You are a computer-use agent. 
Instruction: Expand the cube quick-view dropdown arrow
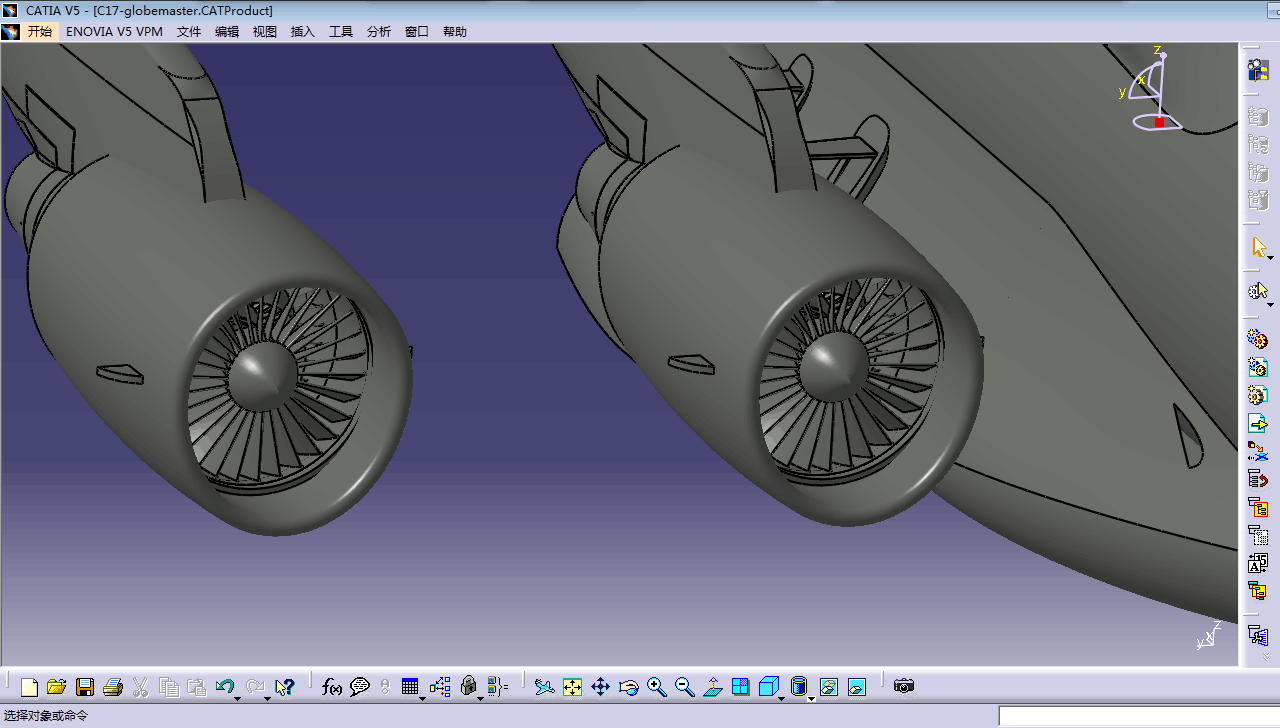[x=781, y=697]
